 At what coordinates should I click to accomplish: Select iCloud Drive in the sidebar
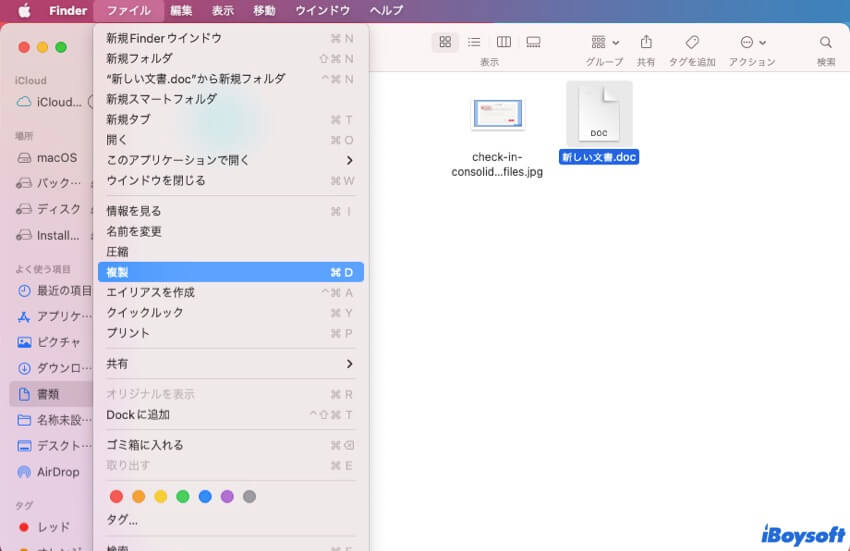(51, 102)
